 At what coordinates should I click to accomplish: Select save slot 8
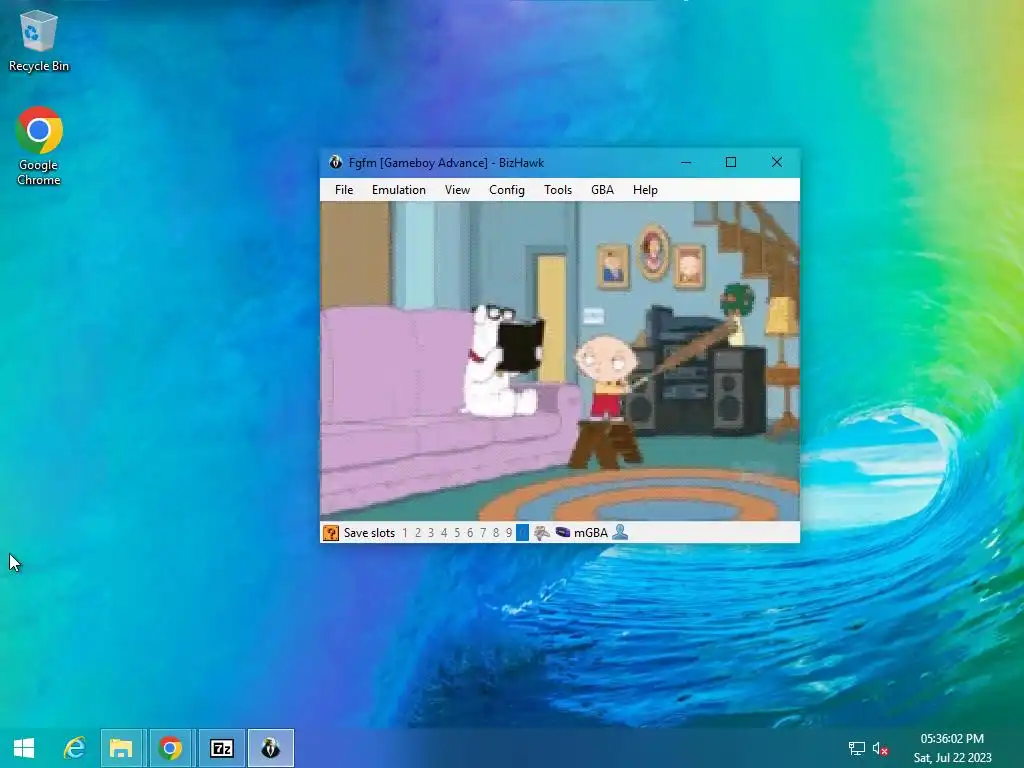[496, 533]
